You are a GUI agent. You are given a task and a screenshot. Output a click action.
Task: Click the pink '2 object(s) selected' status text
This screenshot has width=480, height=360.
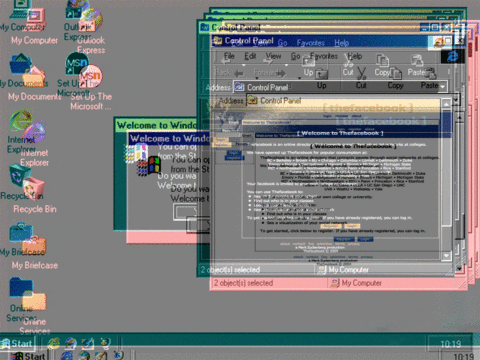tap(243, 283)
